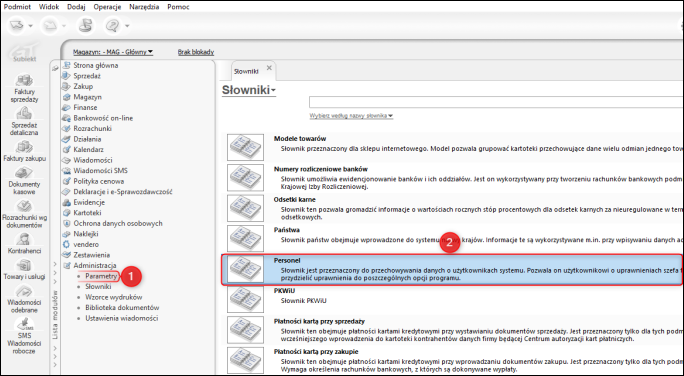Open Bankowość on-line module
Image resolution: width=684 pixels, height=376 pixels.
pos(103,118)
